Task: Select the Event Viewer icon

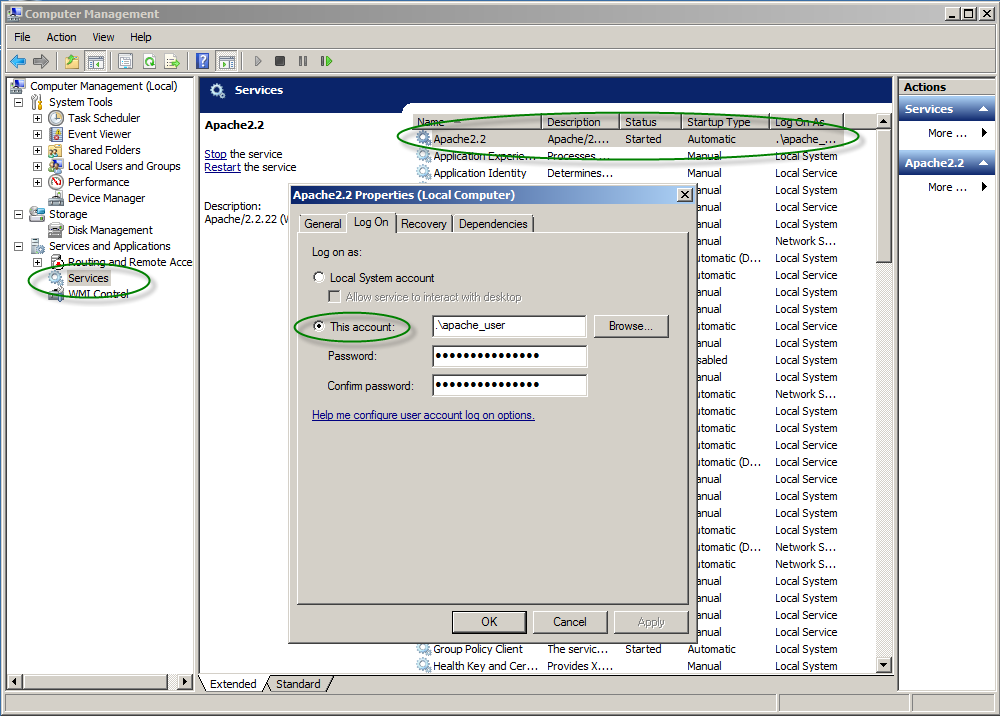Action: tap(56, 134)
